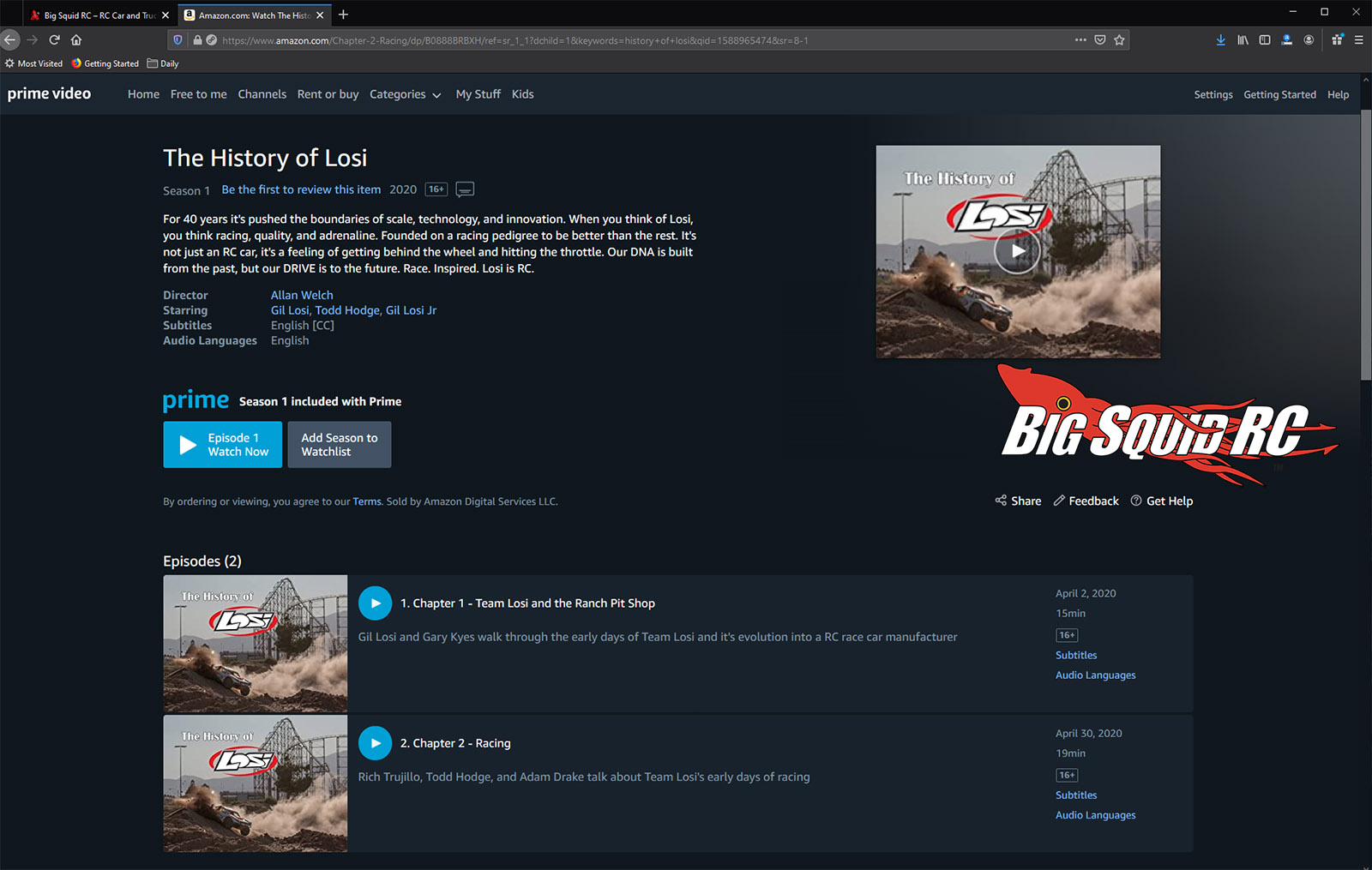The image size is (1372, 870).
Task: Play Chapter 2 Racing episode
Action: pyautogui.click(x=375, y=743)
